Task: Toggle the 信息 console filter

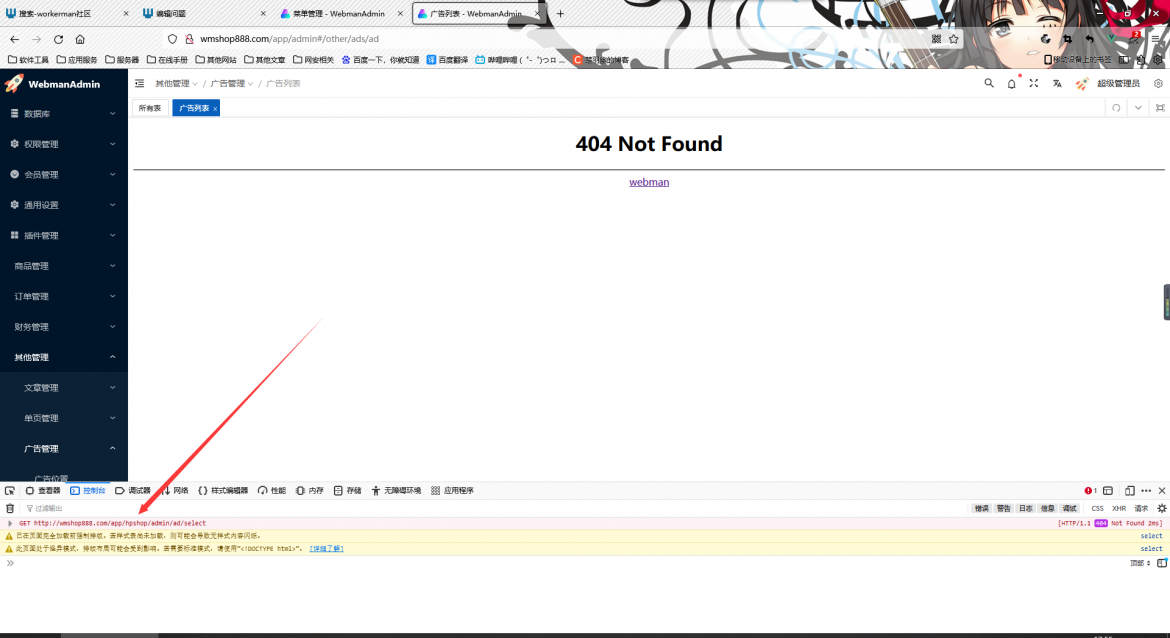Action: pos(1048,508)
